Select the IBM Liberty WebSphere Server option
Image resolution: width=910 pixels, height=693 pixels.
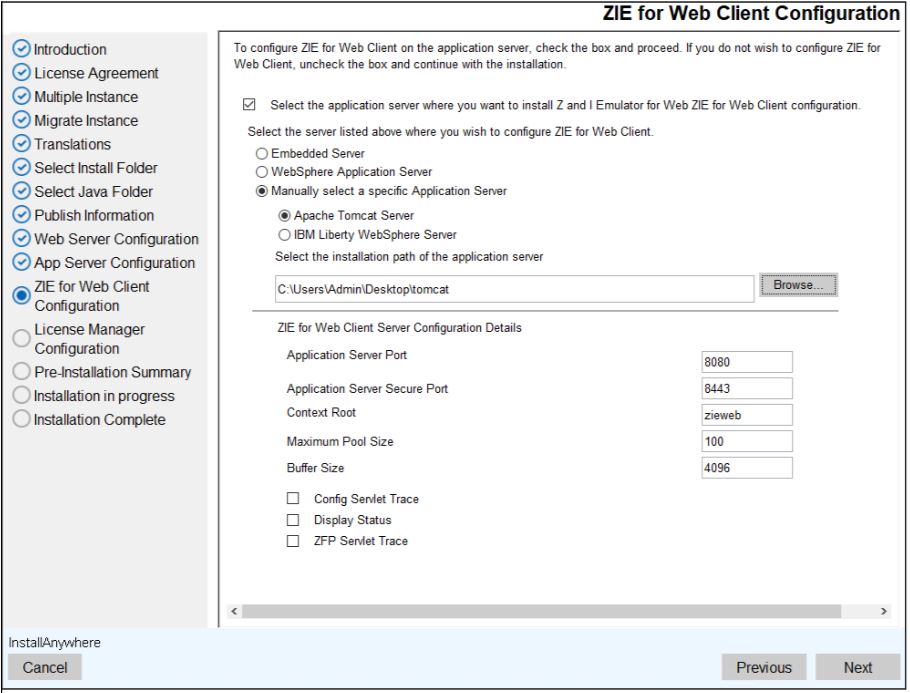284,235
